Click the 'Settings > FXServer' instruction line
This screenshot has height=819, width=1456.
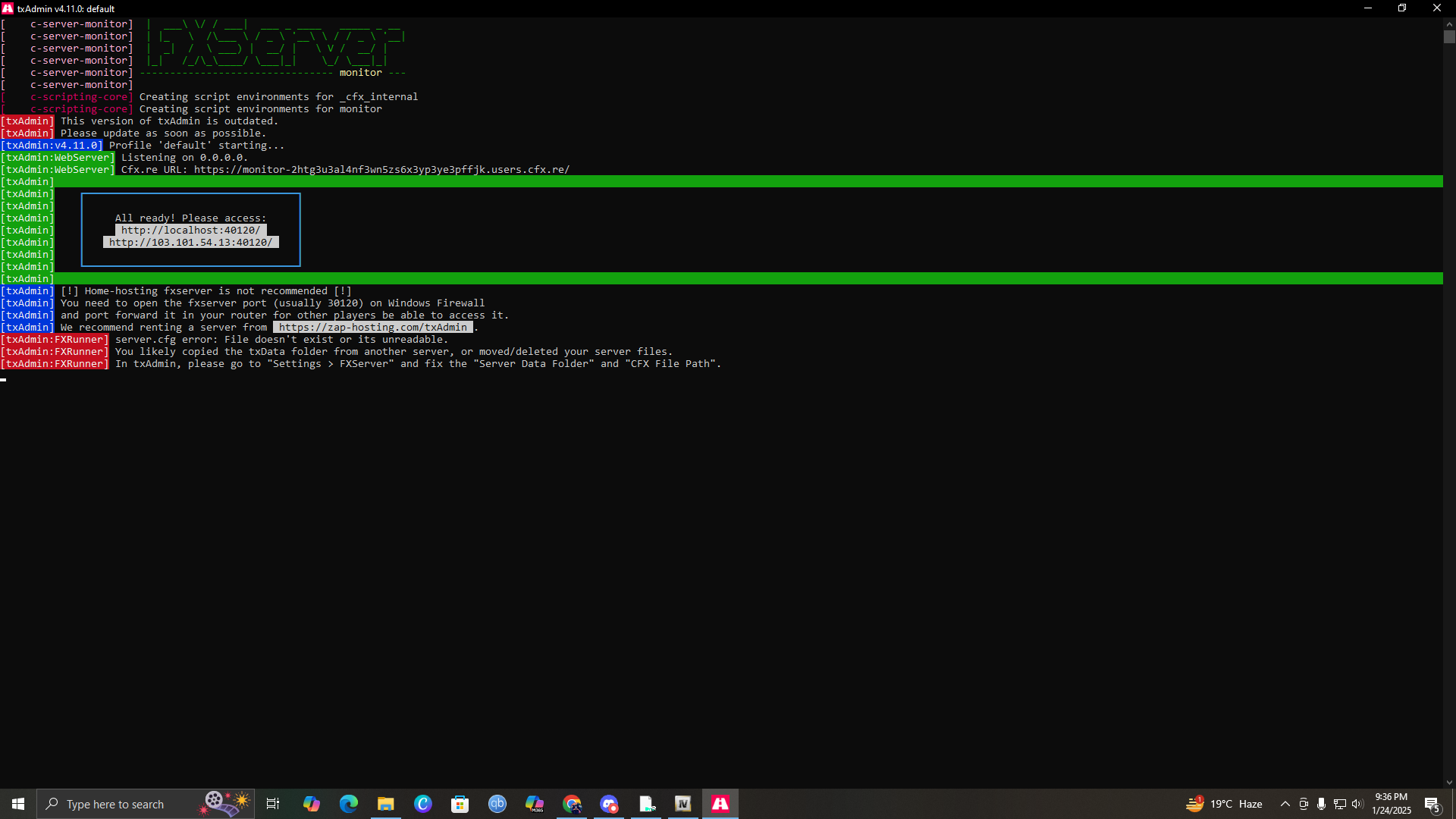pos(418,364)
